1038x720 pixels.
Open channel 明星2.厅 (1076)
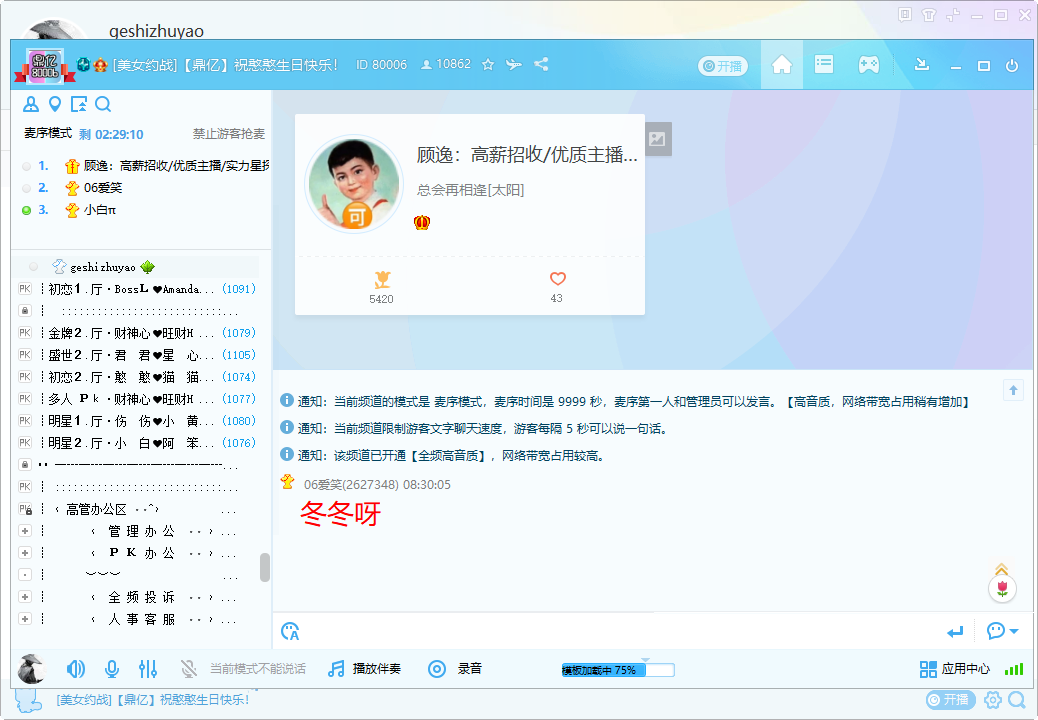[x=138, y=443]
